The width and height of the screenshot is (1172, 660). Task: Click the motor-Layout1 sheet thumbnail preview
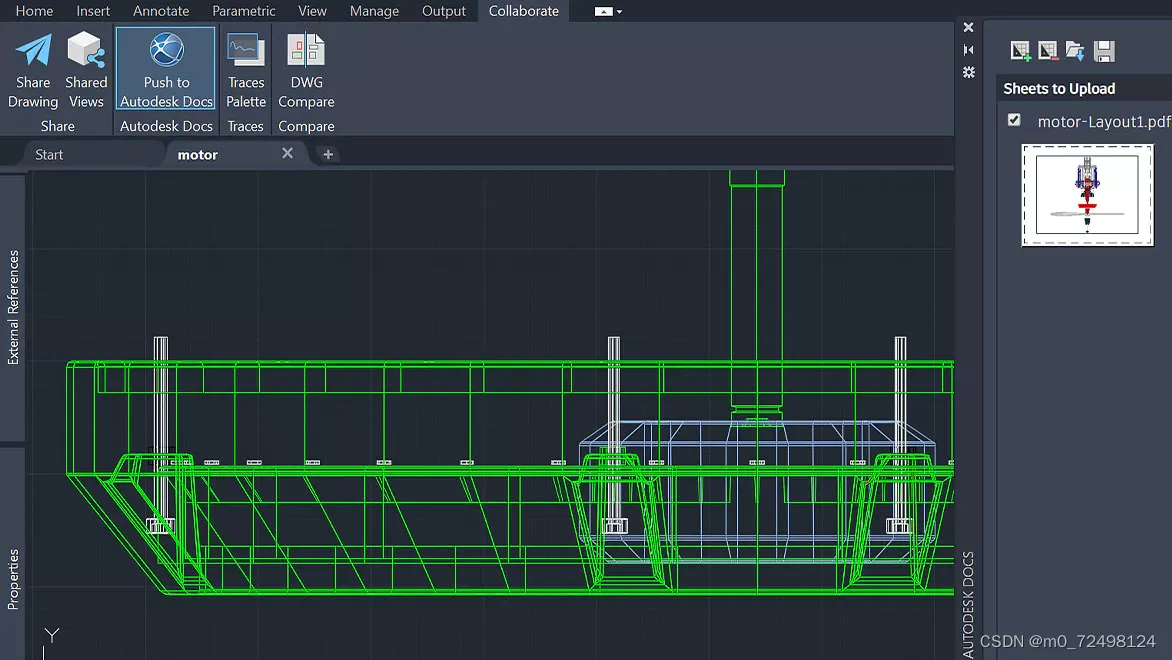[1087, 195]
